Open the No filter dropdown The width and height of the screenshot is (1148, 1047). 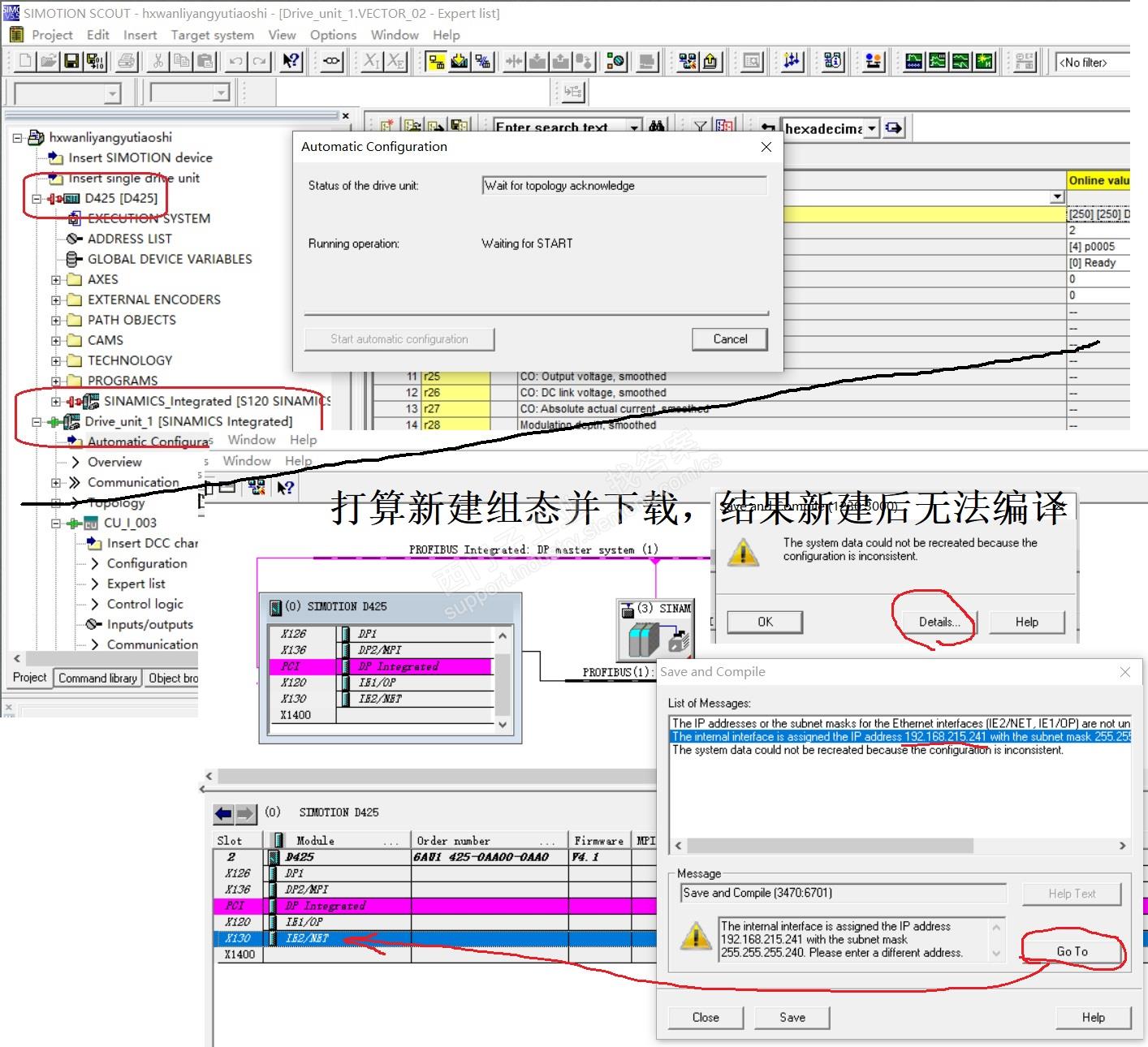(1093, 62)
